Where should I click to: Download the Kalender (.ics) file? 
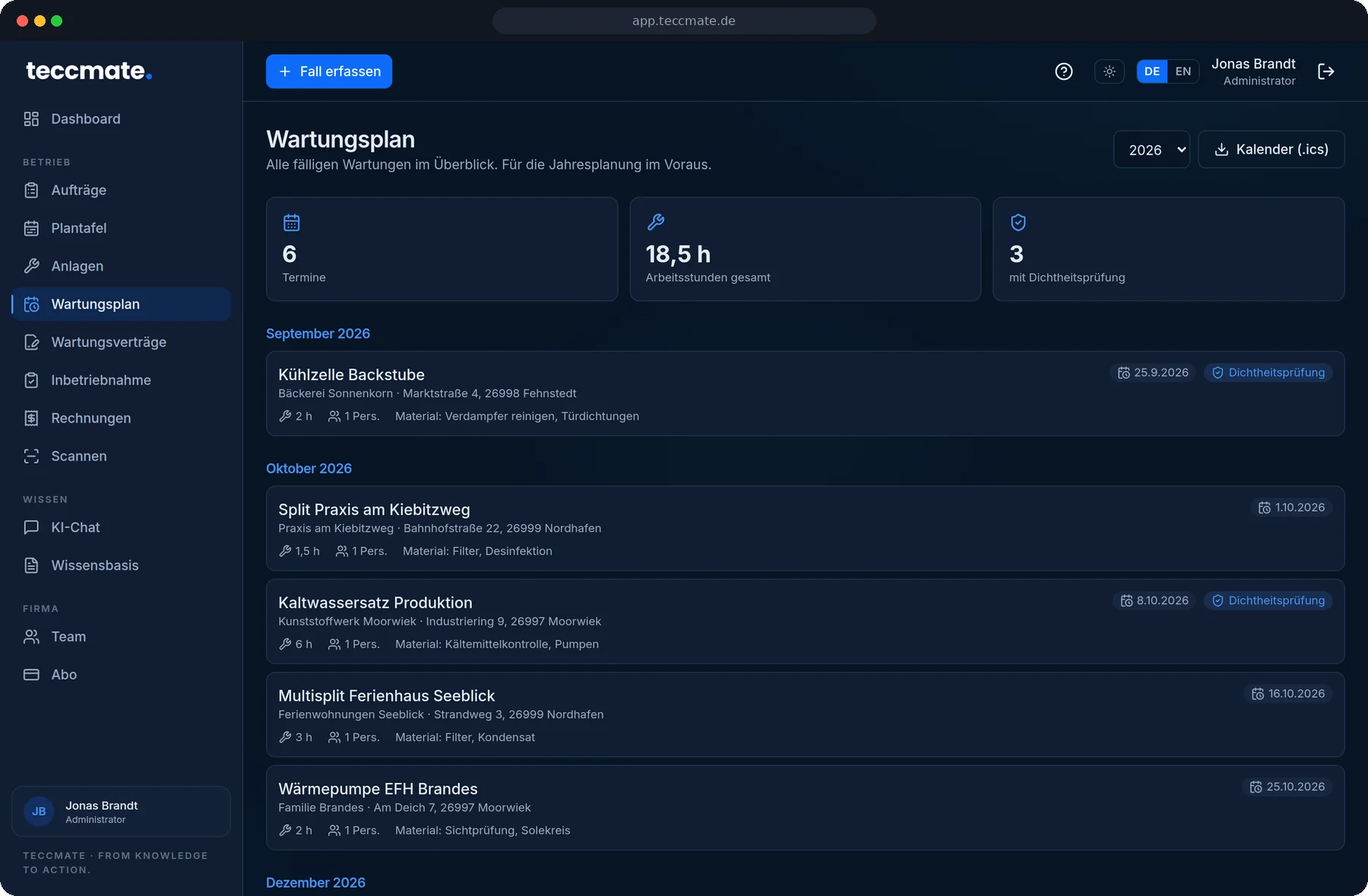point(1271,150)
